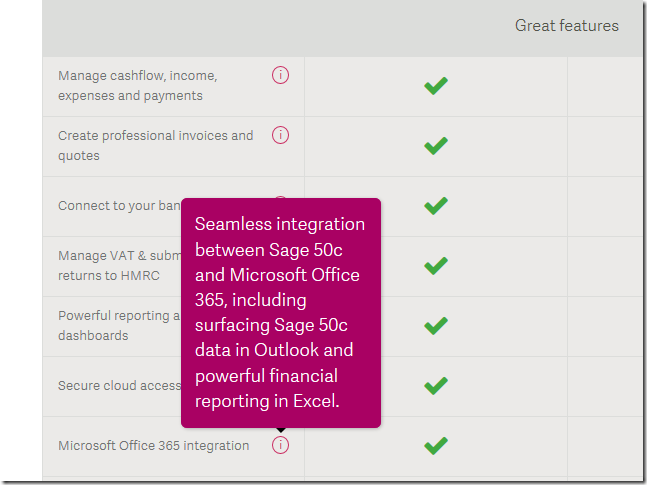Select Manage cashflow, income, expenses feature text
The width and height of the screenshot is (647, 485).
point(138,85)
